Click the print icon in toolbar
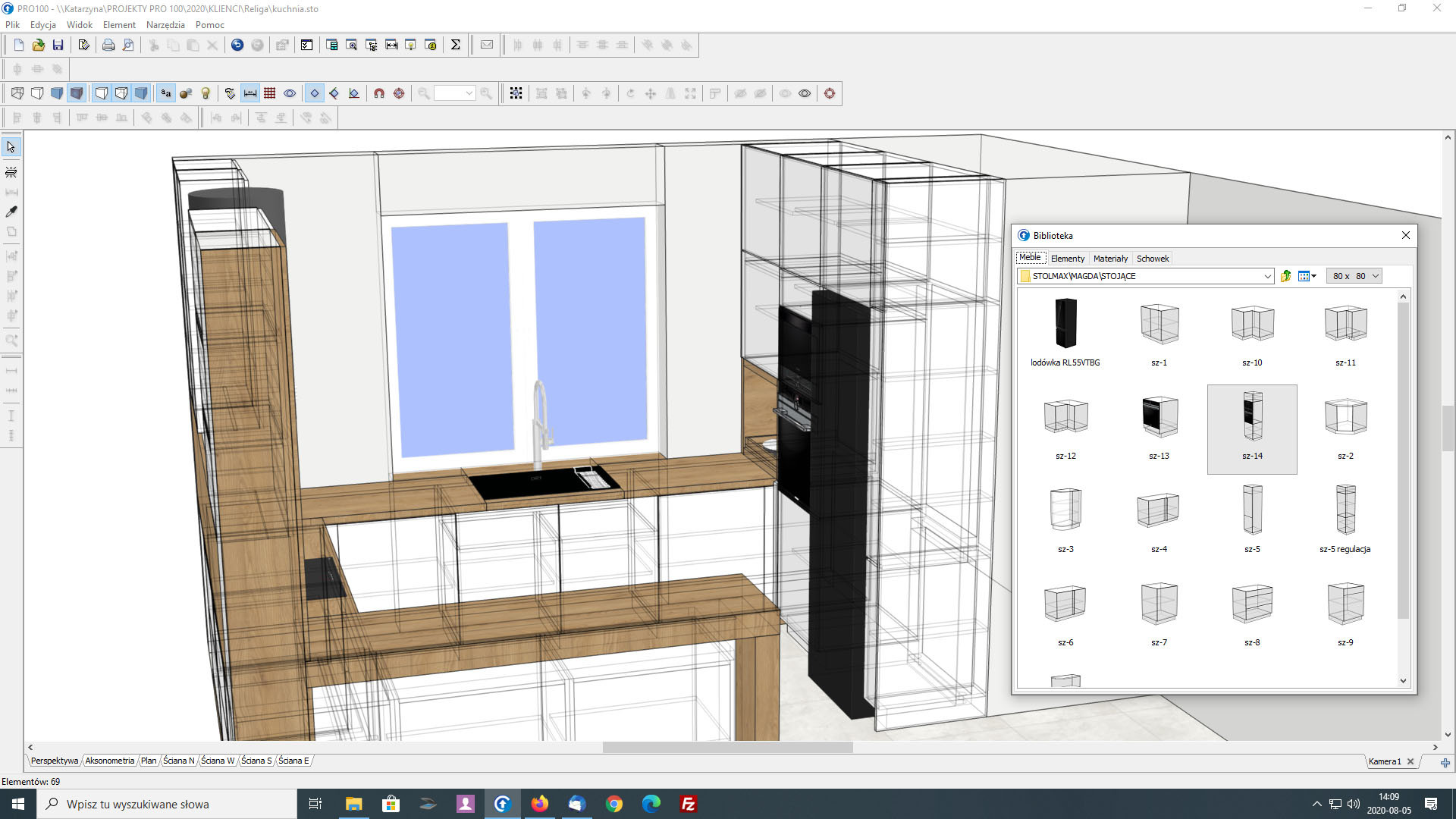The height and width of the screenshot is (819, 1456). click(108, 45)
